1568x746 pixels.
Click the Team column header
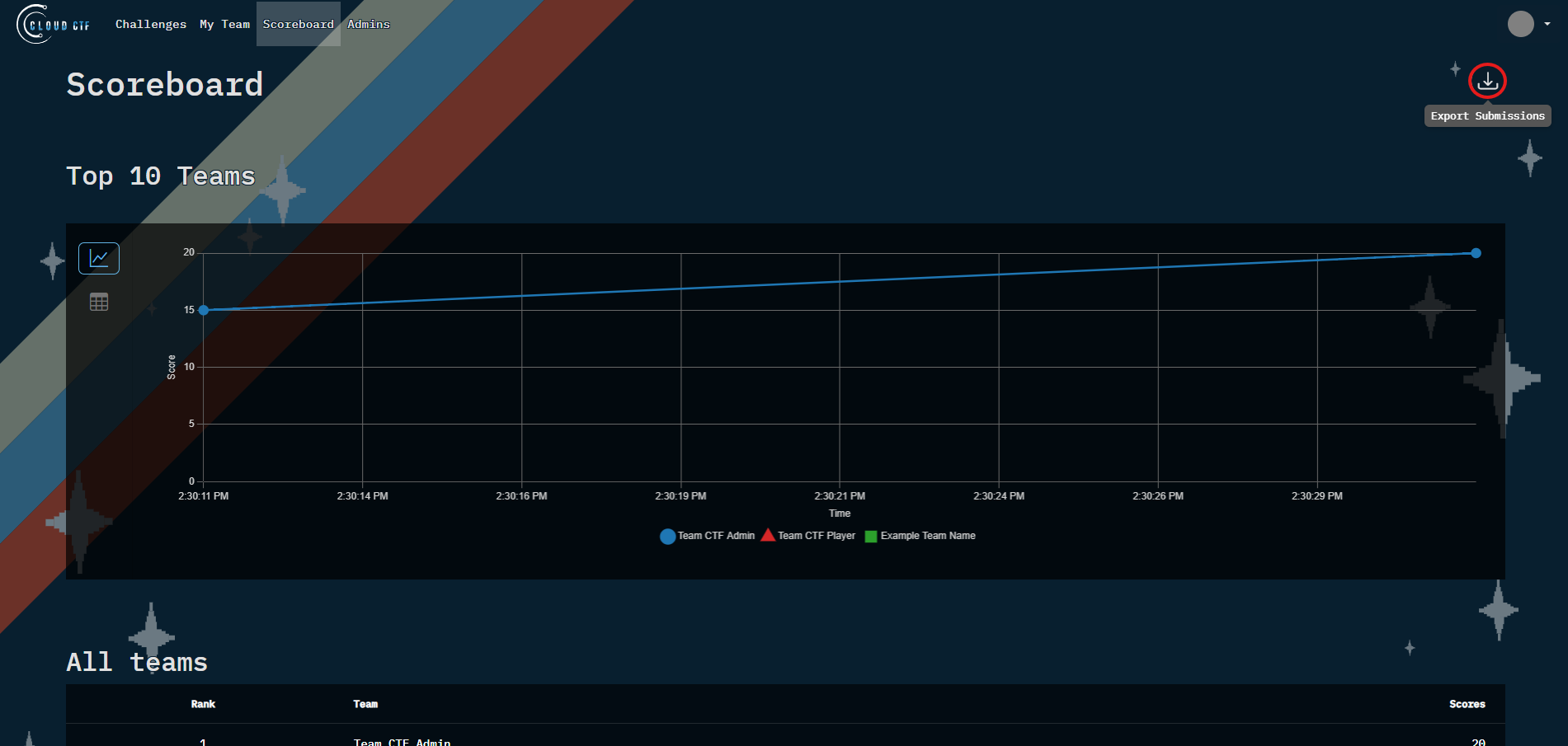click(x=365, y=704)
